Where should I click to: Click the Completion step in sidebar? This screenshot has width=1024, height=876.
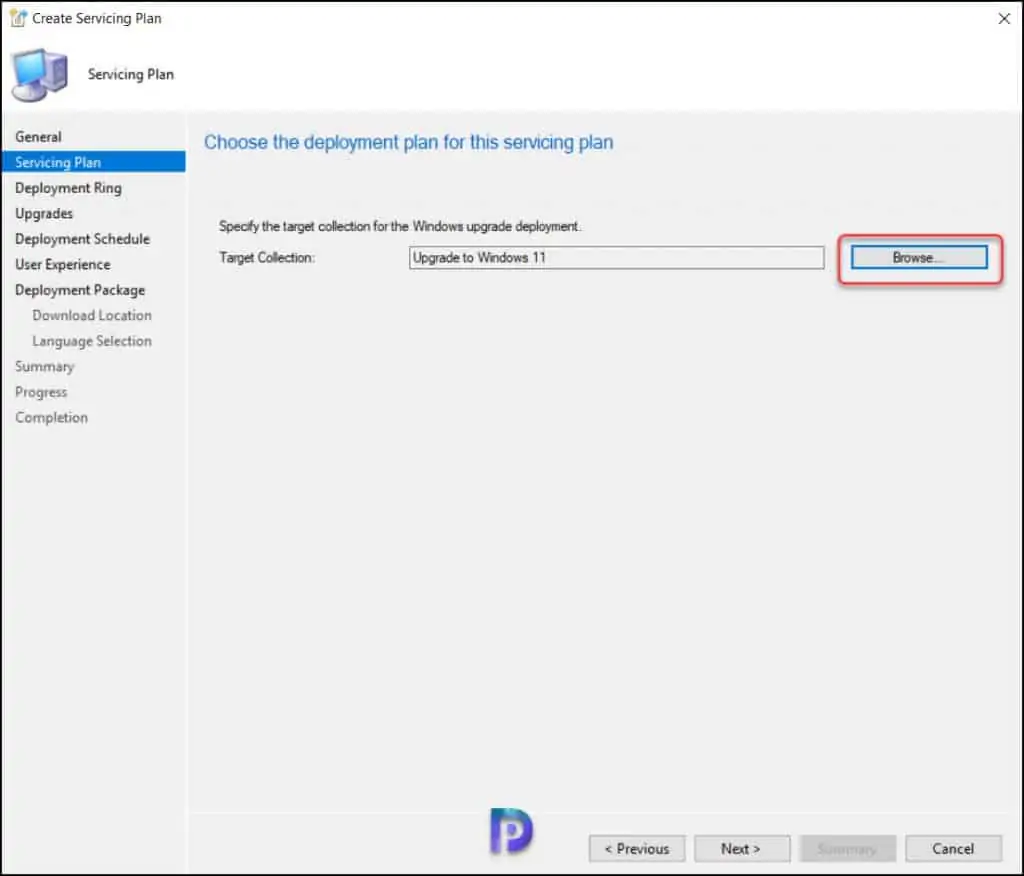click(x=51, y=417)
